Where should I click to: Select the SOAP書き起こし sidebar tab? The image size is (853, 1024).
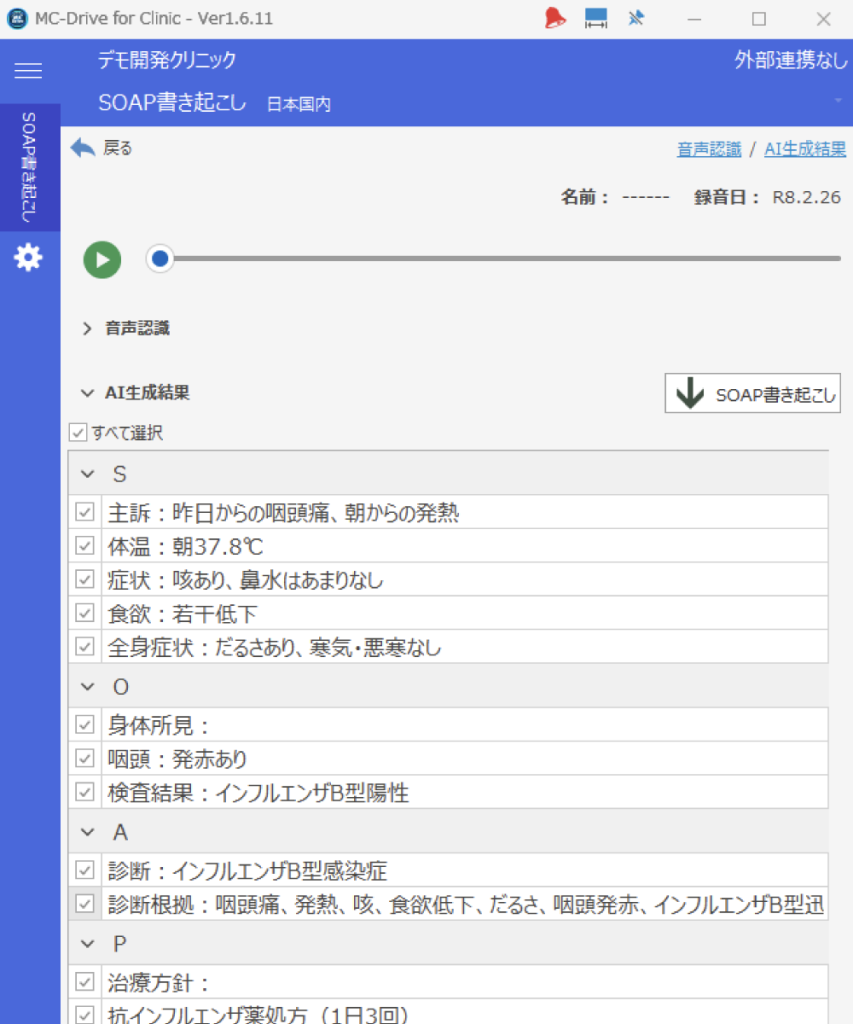coord(29,167)
